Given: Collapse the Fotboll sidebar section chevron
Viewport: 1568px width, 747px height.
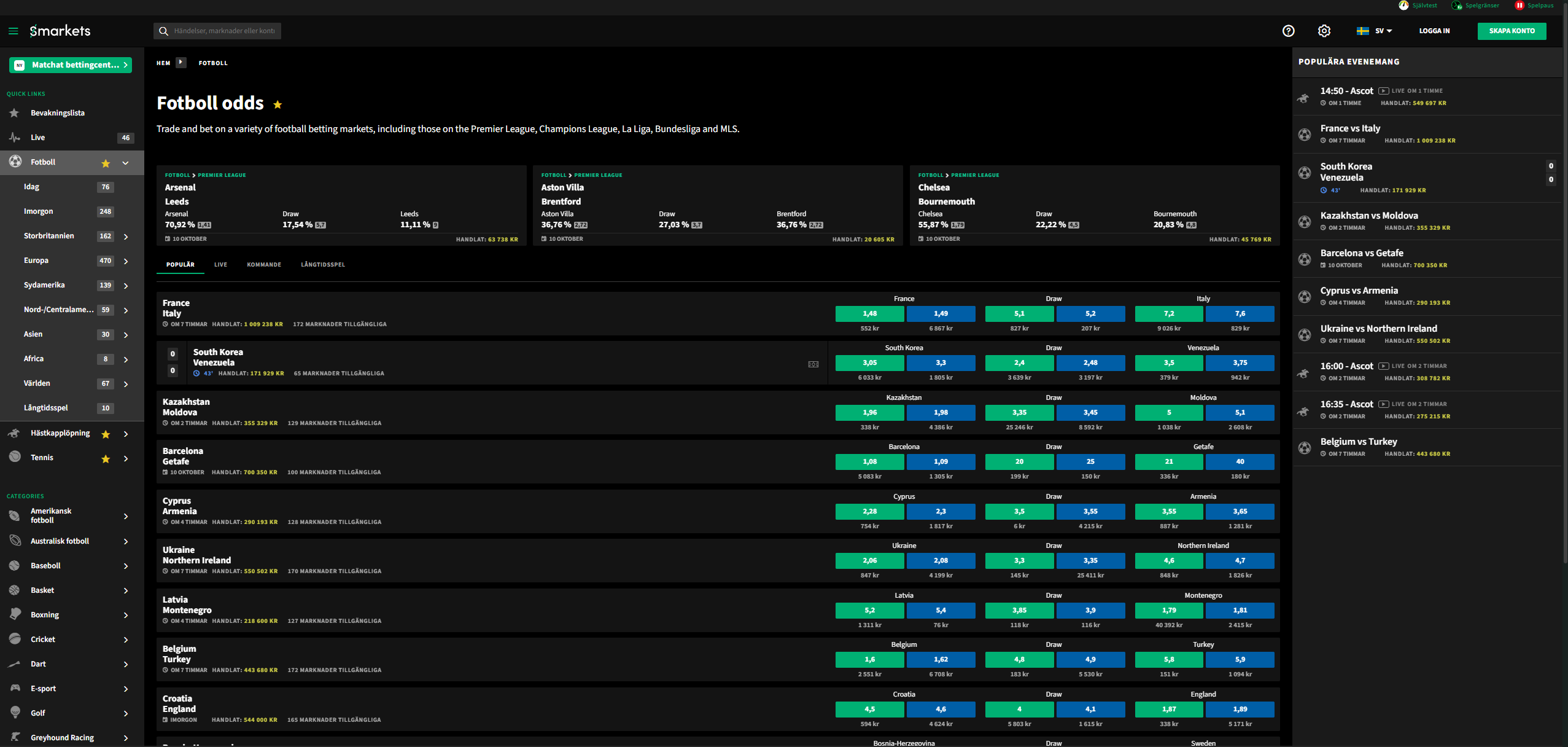Looking at the screenshot, I should [125, 163].
